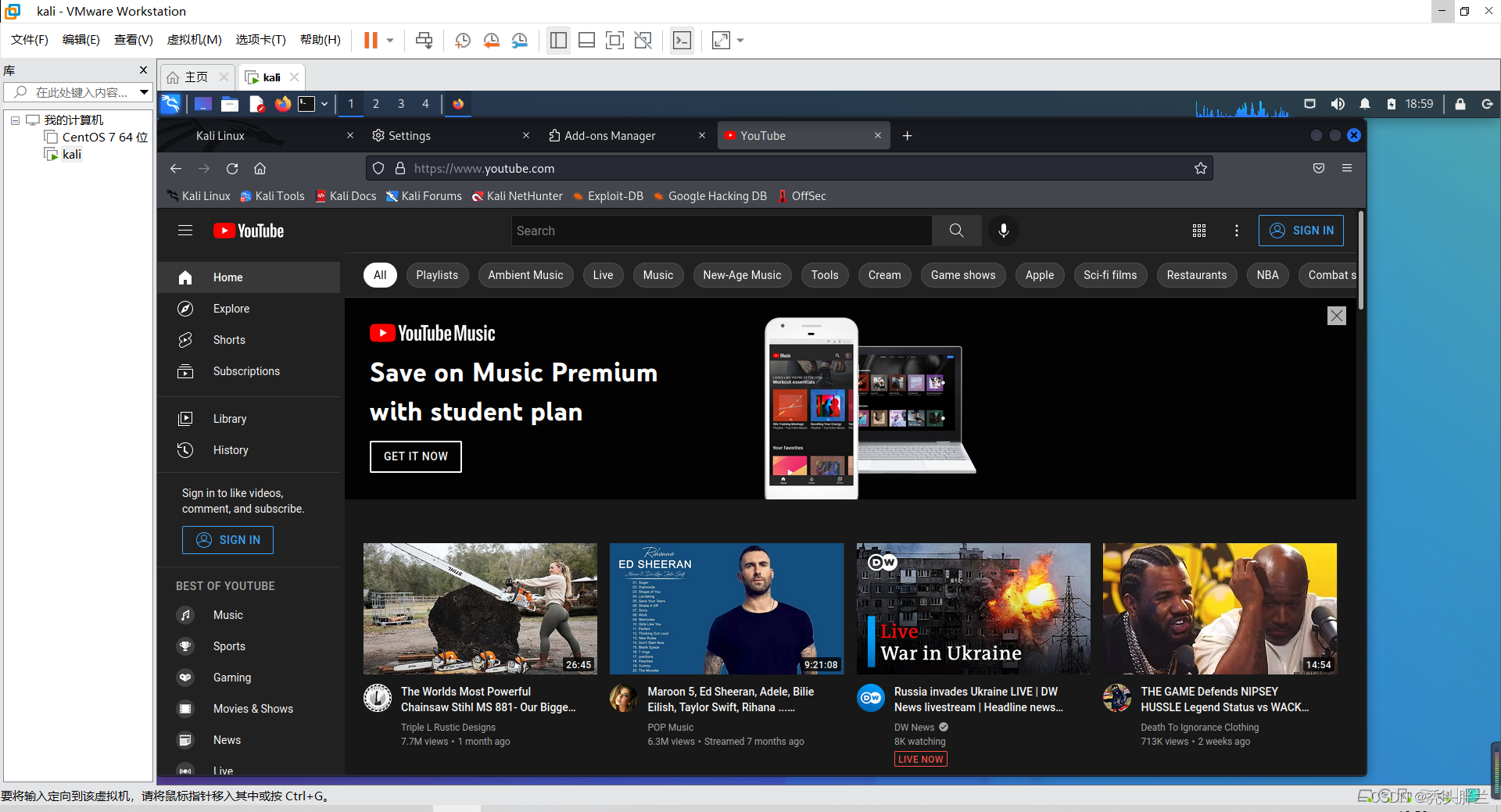Image resolution: width=1501 pixels, height=812 pixels.
Task: Open the War in Ukraine live thumbnail
Action: (973, 609)
